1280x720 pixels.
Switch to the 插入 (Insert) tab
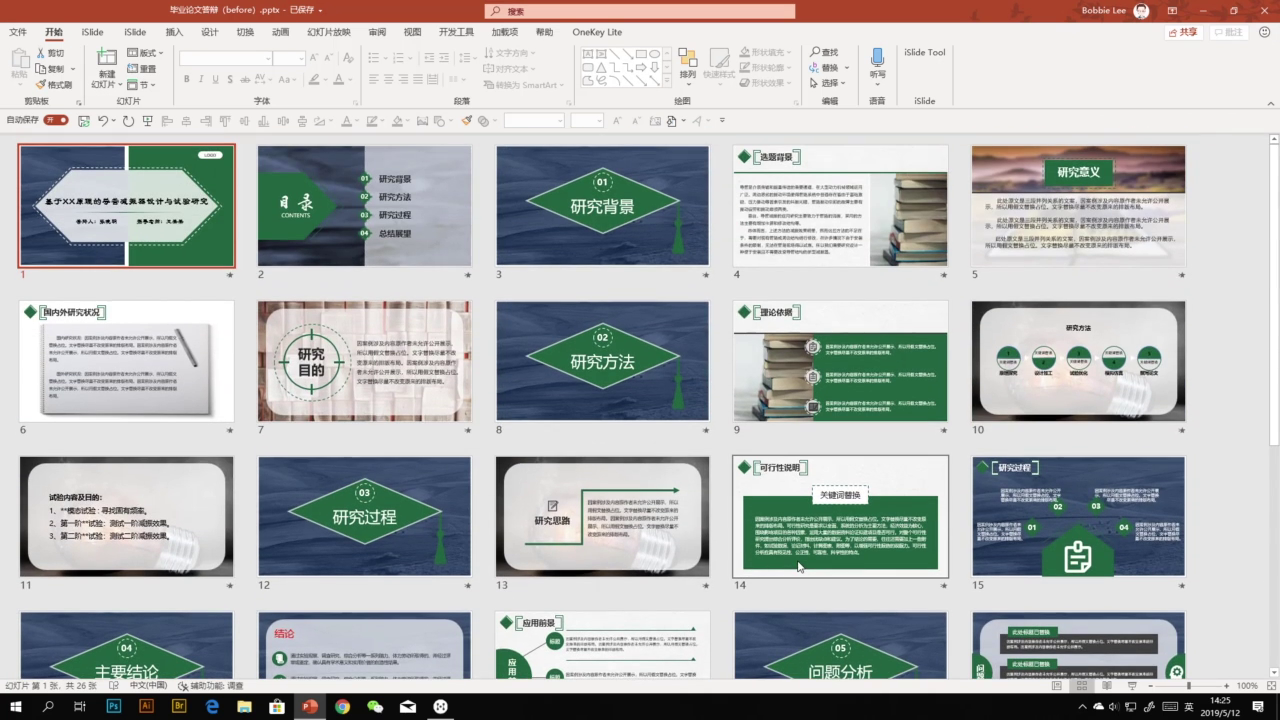point(174,32)
